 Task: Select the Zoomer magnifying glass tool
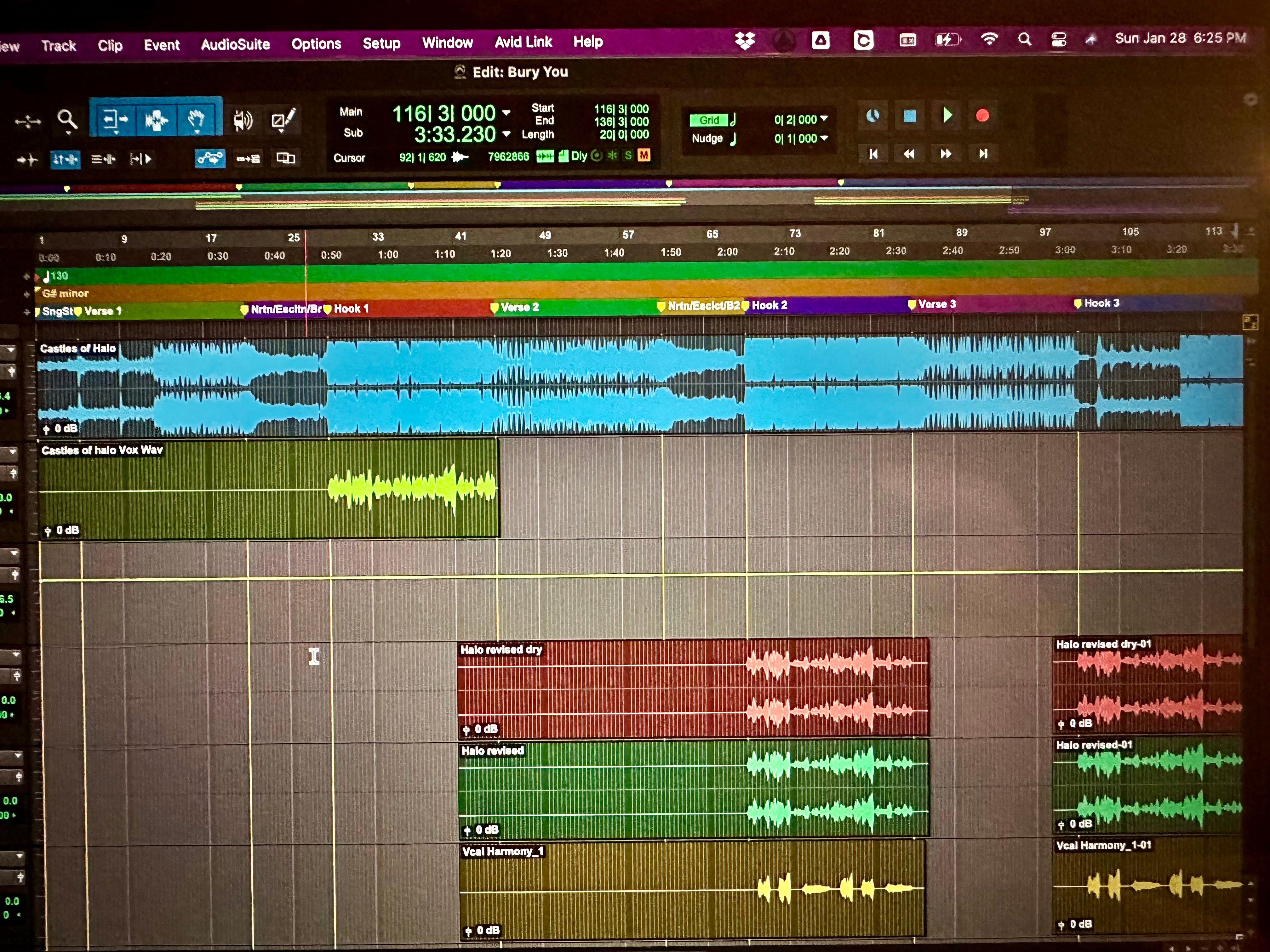67,121
